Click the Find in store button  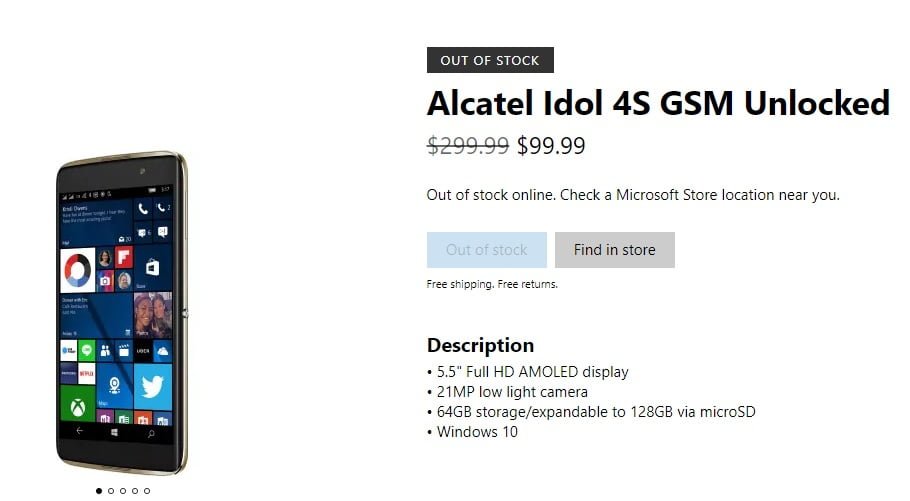pyautogui.click(x=614, y=250)
